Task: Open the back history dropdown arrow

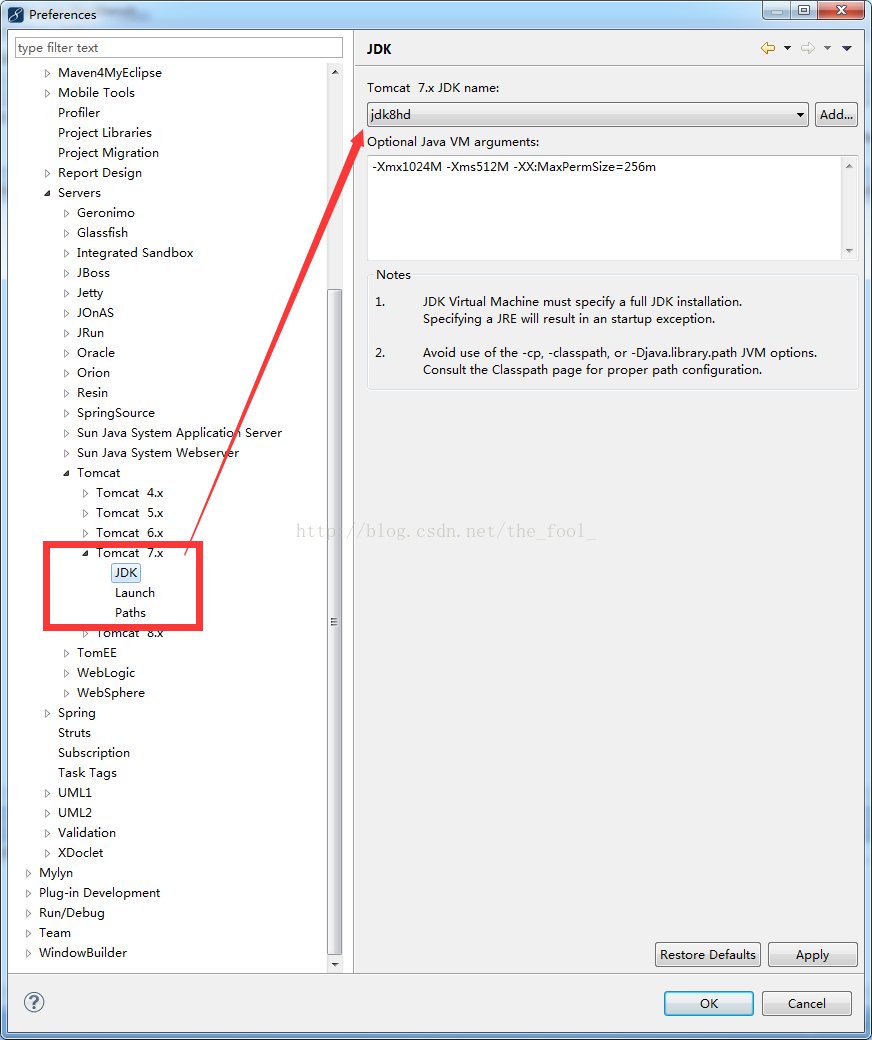Action: (787, 48)
